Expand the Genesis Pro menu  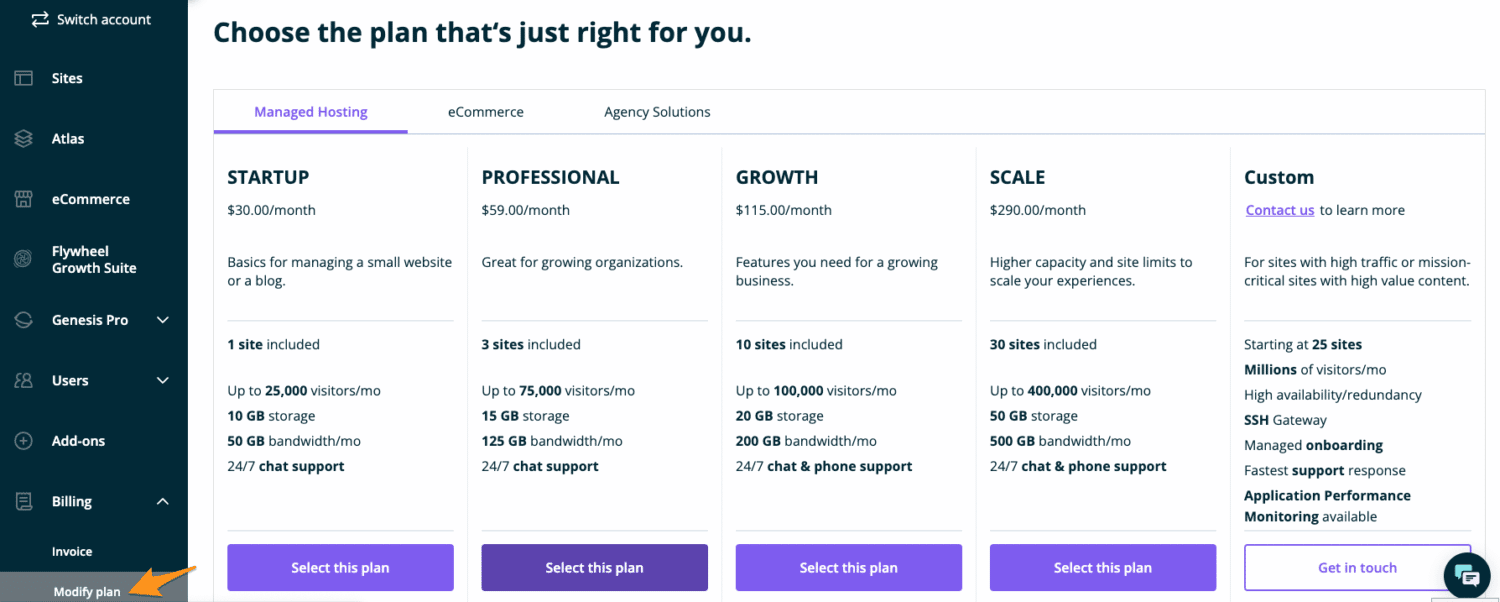click(163, 320)
